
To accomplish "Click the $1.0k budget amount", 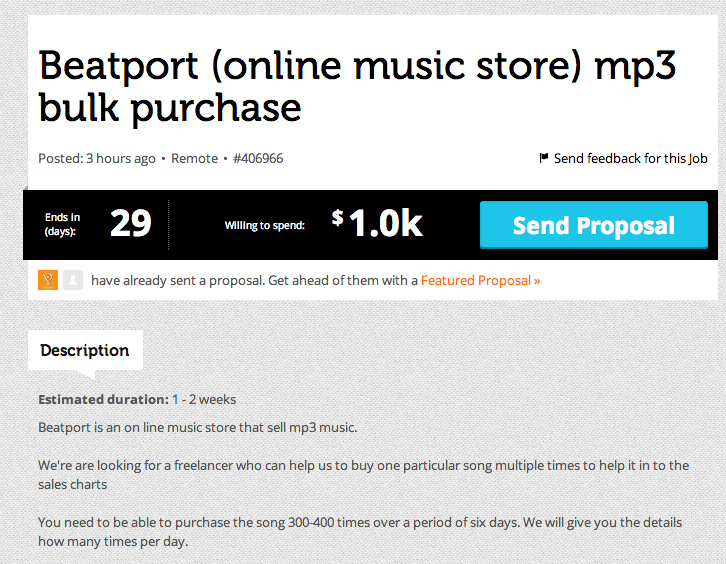I will (377, 223).
